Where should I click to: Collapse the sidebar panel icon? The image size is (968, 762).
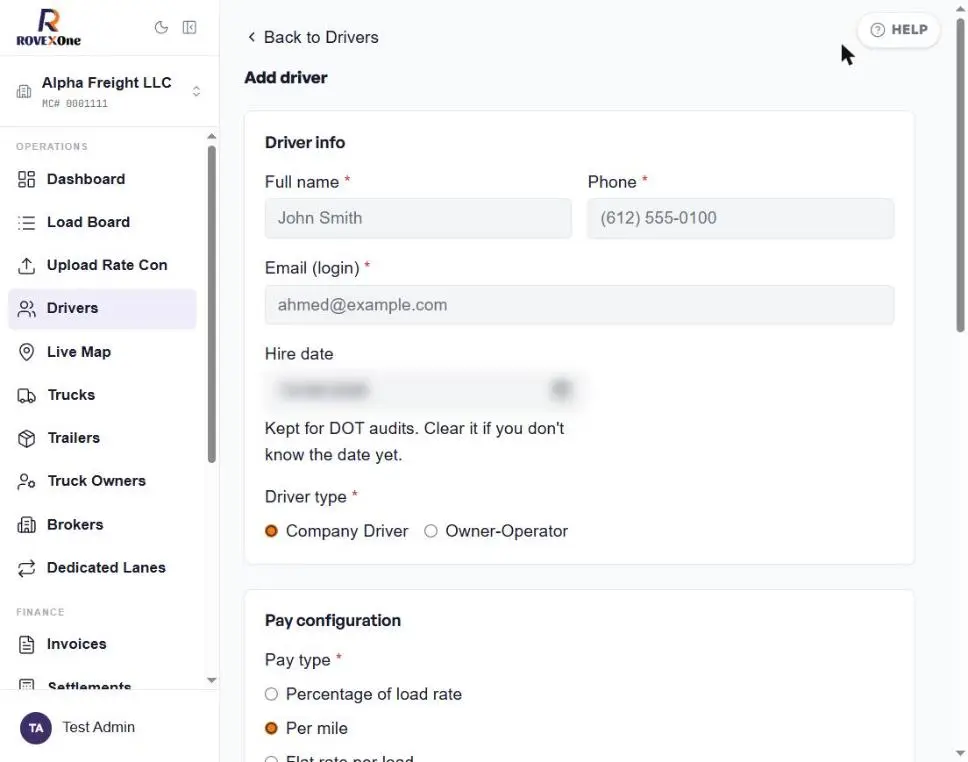(x=190, y=27)
